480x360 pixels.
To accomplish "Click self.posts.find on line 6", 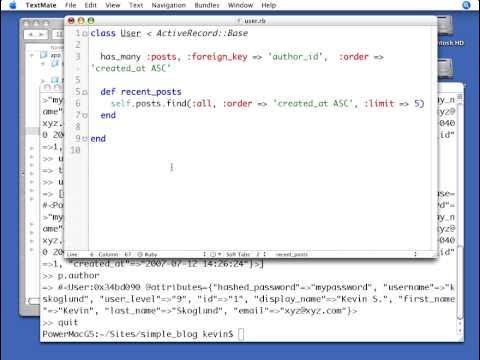I will [x=148, y=104].
